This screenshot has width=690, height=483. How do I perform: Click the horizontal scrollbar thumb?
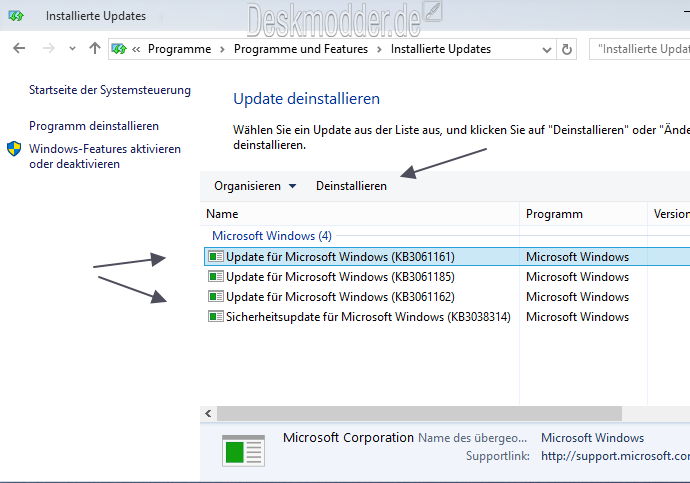(419, 413)
